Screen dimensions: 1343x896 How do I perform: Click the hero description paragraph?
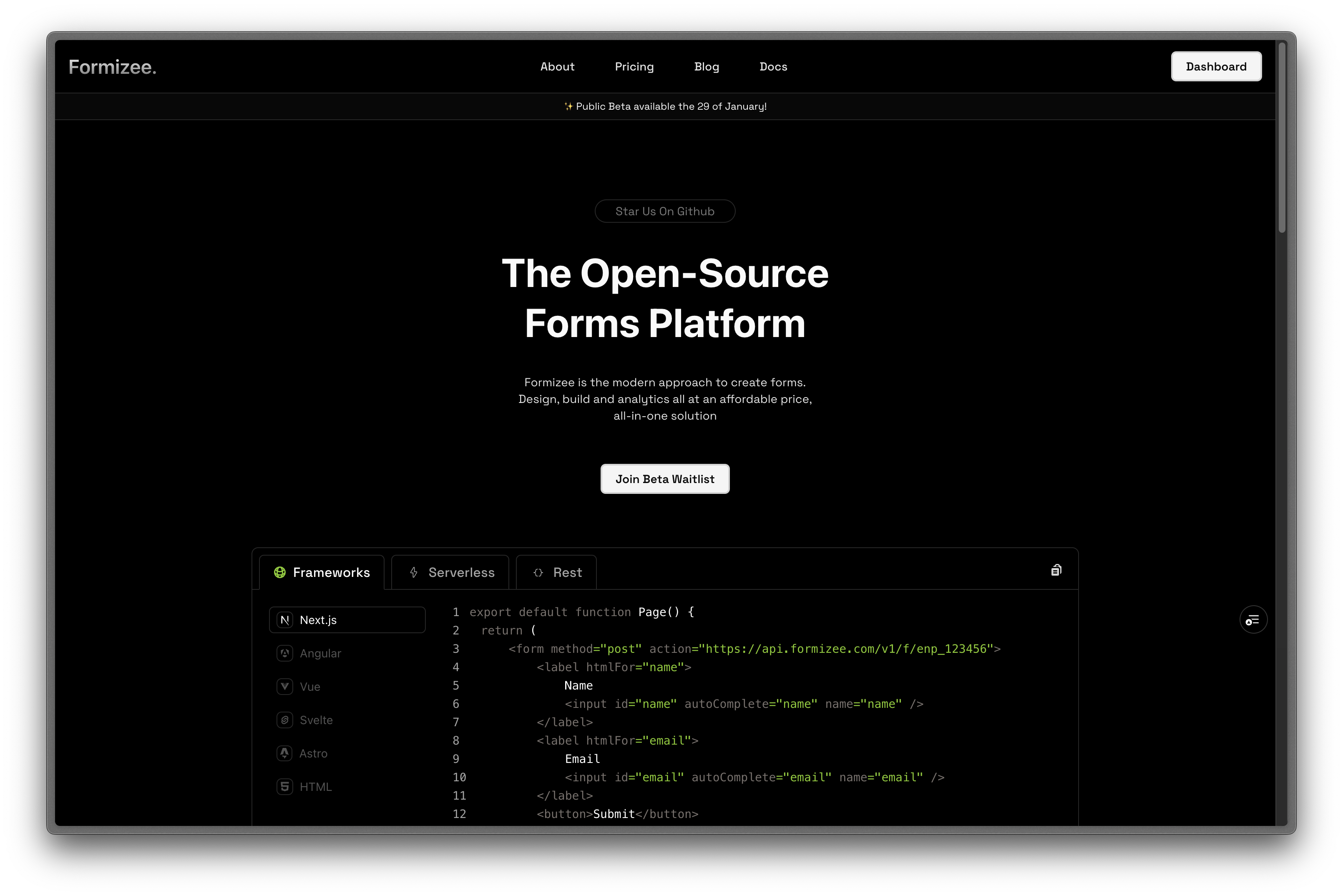[x=664, y=399]
